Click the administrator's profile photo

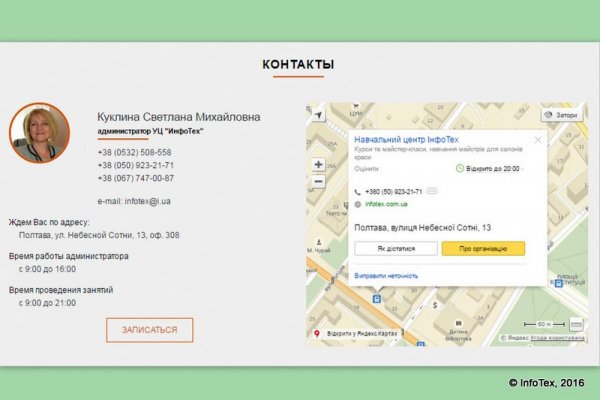[x=39, y=133]
